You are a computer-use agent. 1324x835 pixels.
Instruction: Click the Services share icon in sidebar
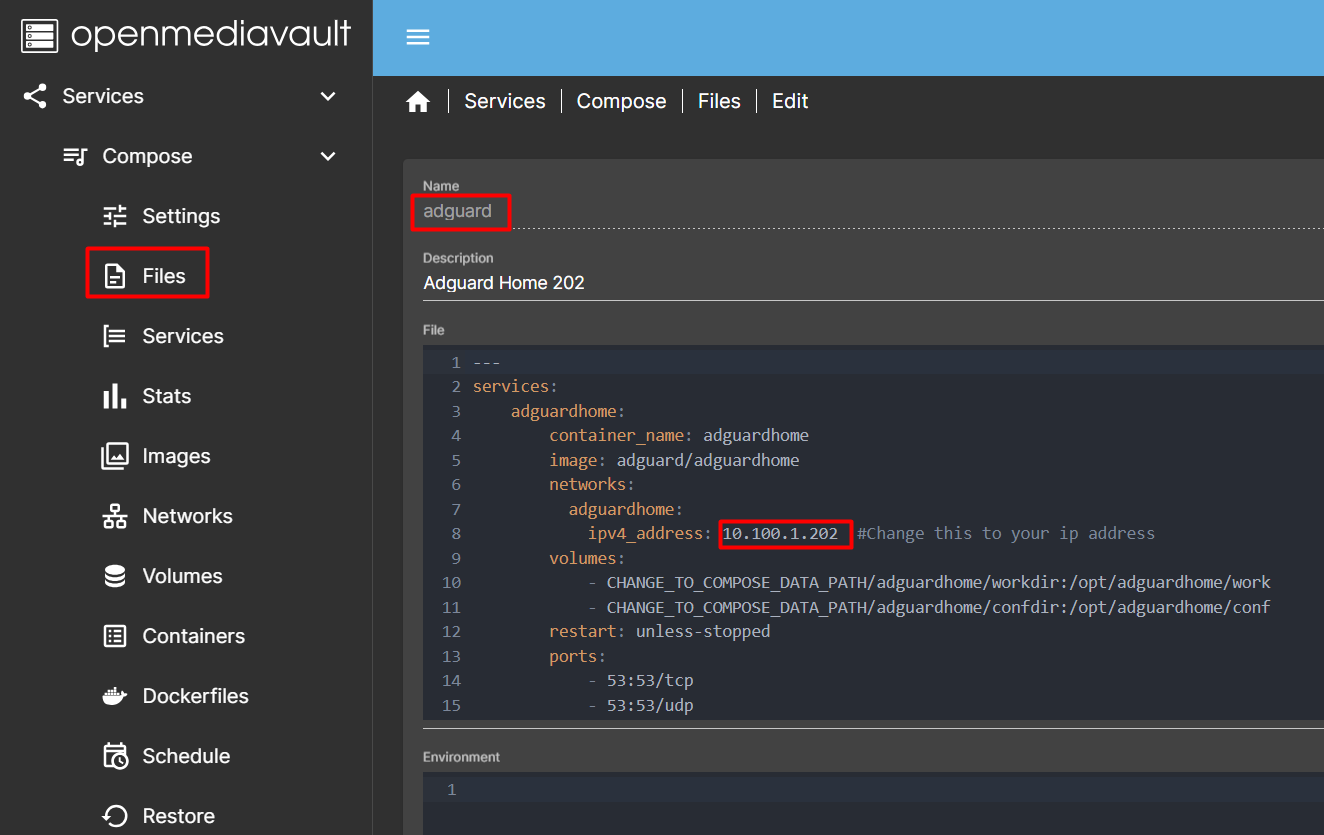[x=35, y=96]
